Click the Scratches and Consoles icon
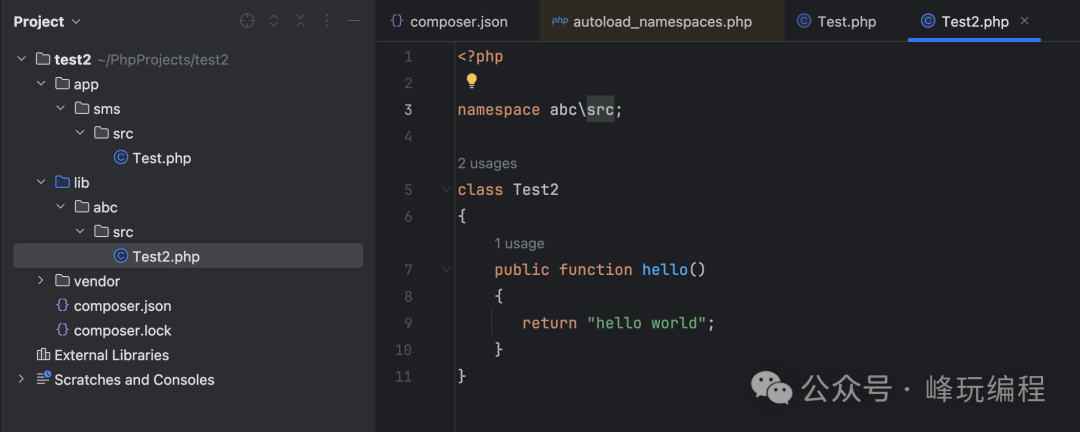This screenshot has width=1080, height=432. (43, 379)
